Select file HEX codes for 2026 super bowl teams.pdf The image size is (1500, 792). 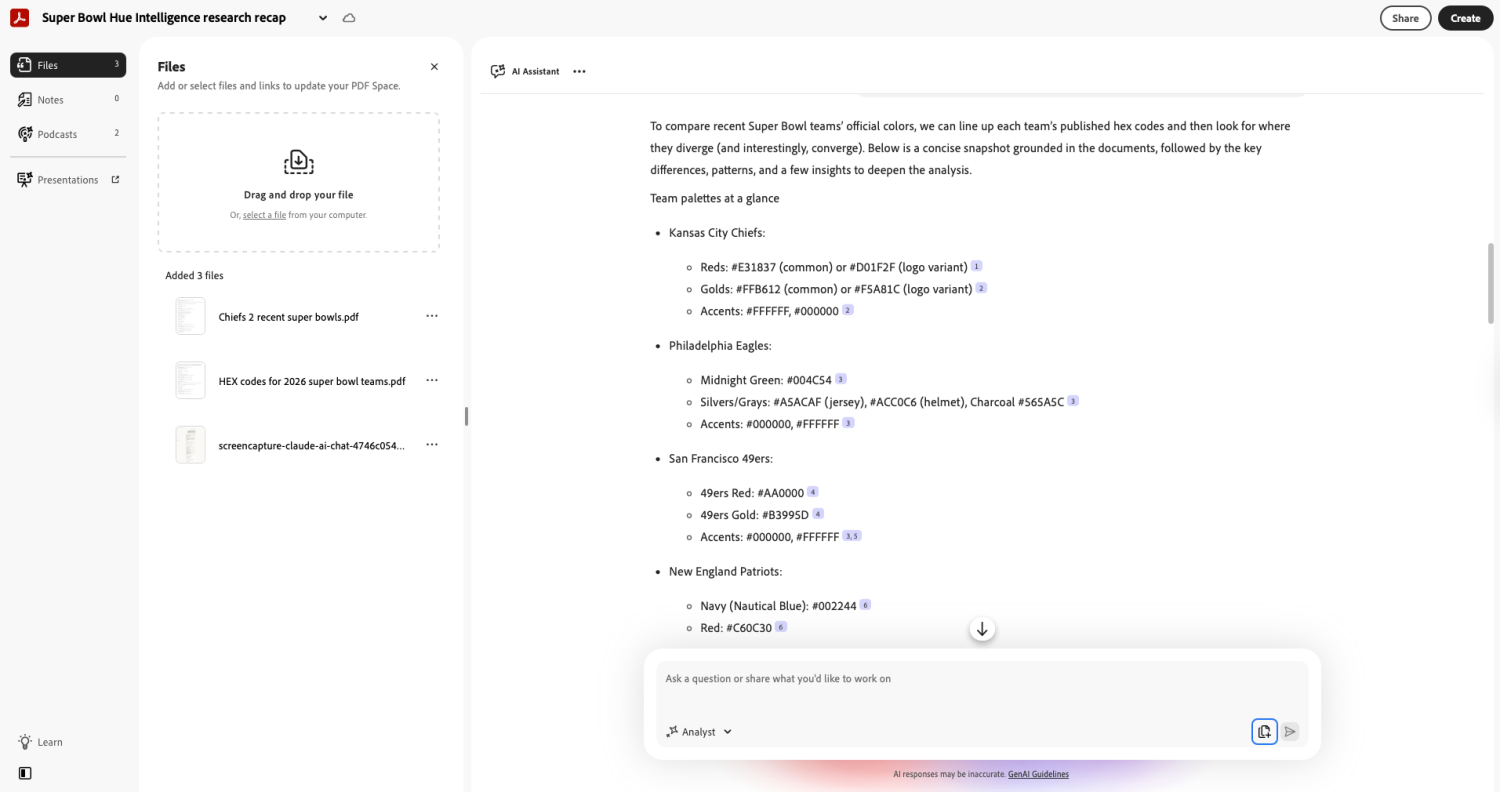click(312, 381)
